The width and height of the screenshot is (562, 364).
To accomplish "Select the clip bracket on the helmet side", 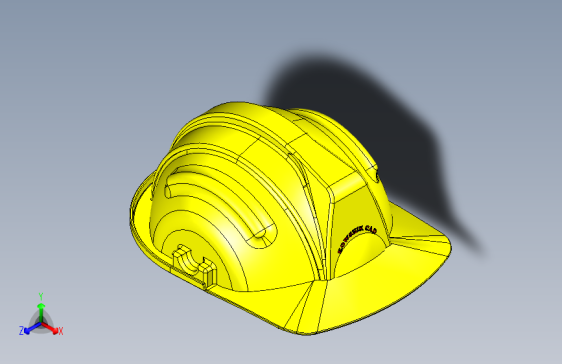I will click(x=195, y=267).
